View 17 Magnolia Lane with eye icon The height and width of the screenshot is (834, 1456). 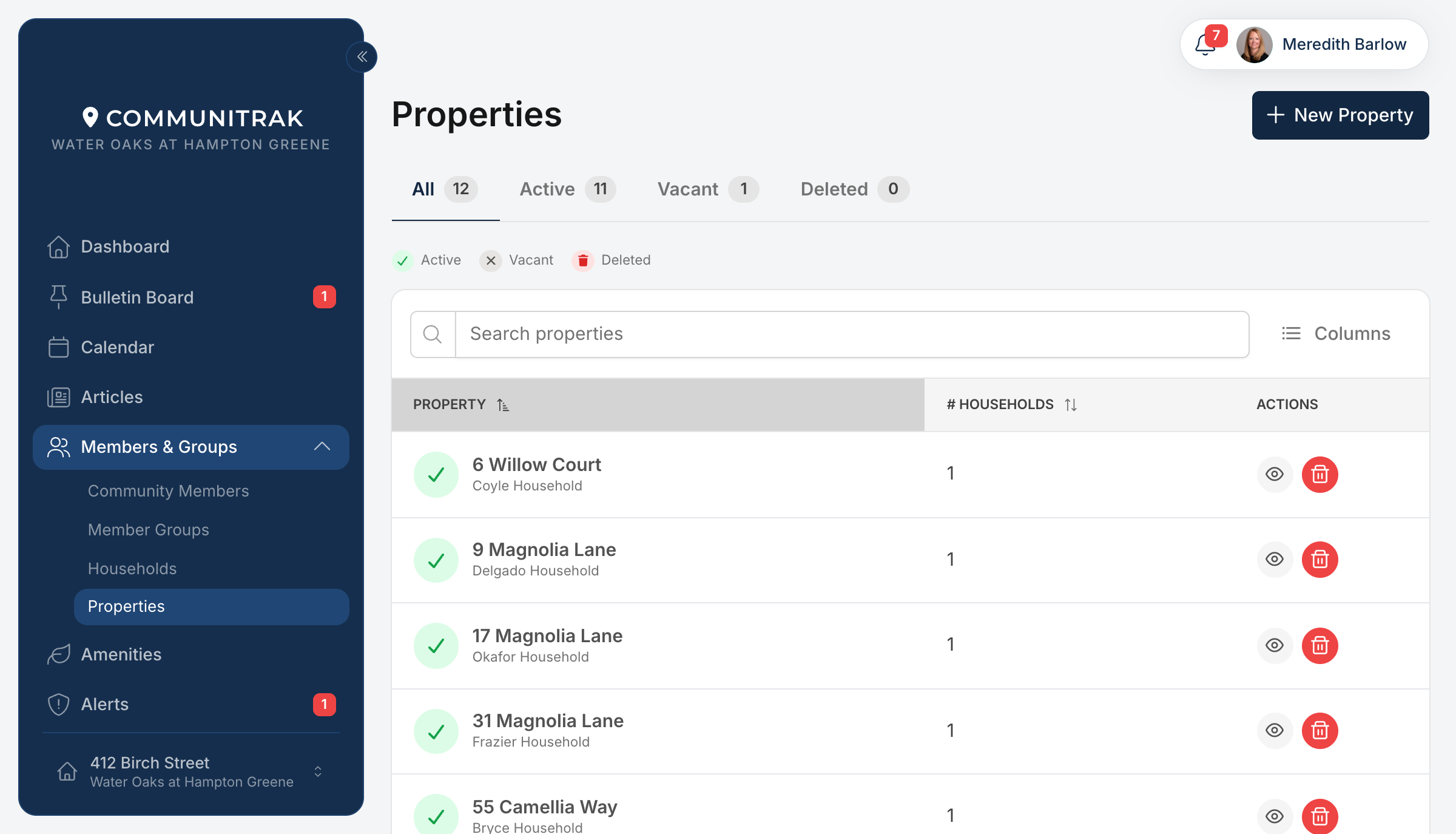(1275, 645)
